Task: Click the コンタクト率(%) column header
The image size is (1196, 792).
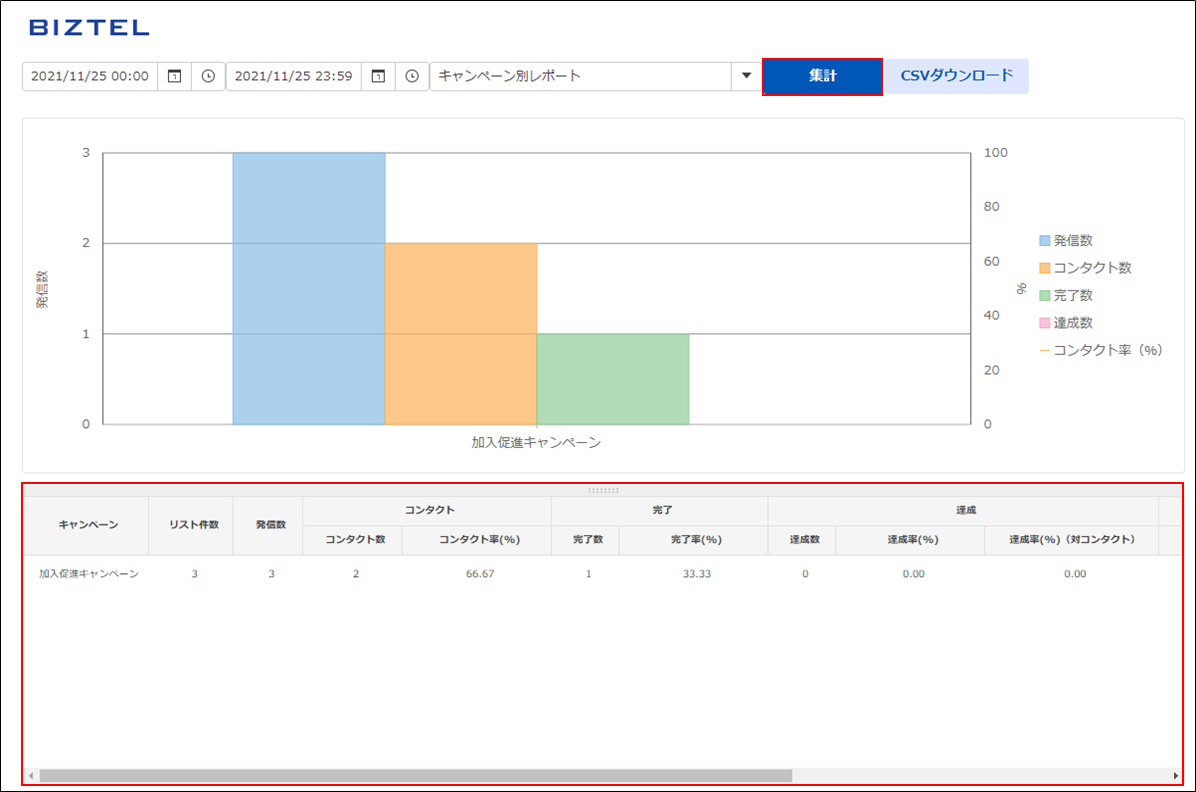Action: click(477, 540)
